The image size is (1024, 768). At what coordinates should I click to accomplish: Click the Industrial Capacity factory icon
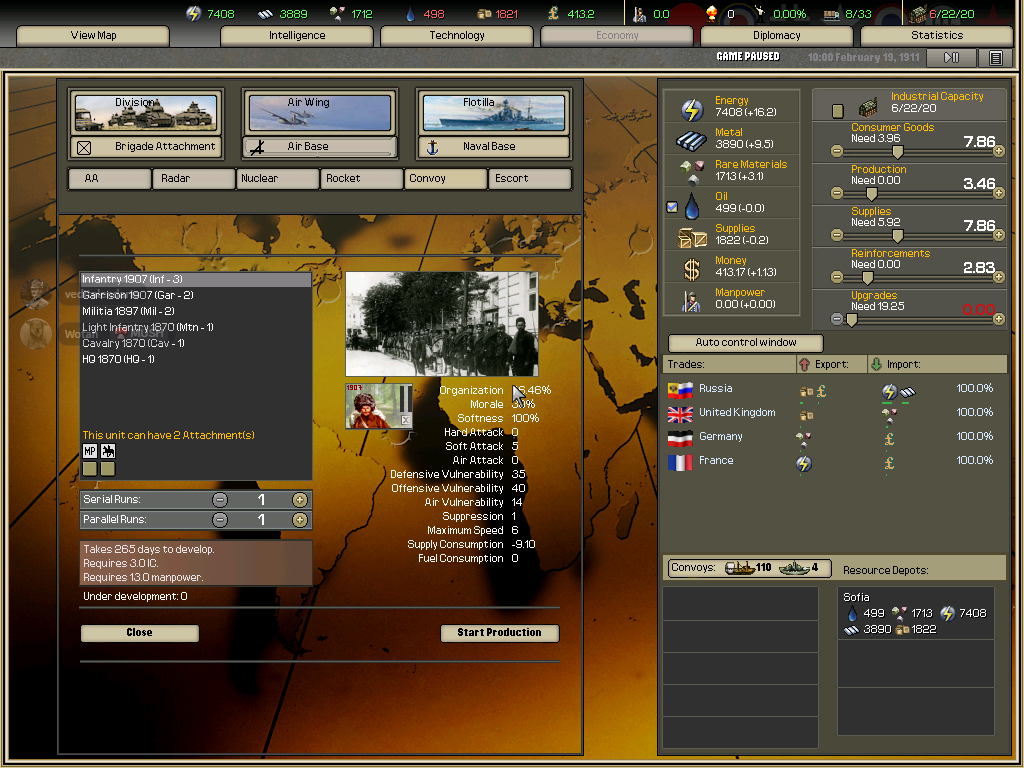[x=867, y=107]
